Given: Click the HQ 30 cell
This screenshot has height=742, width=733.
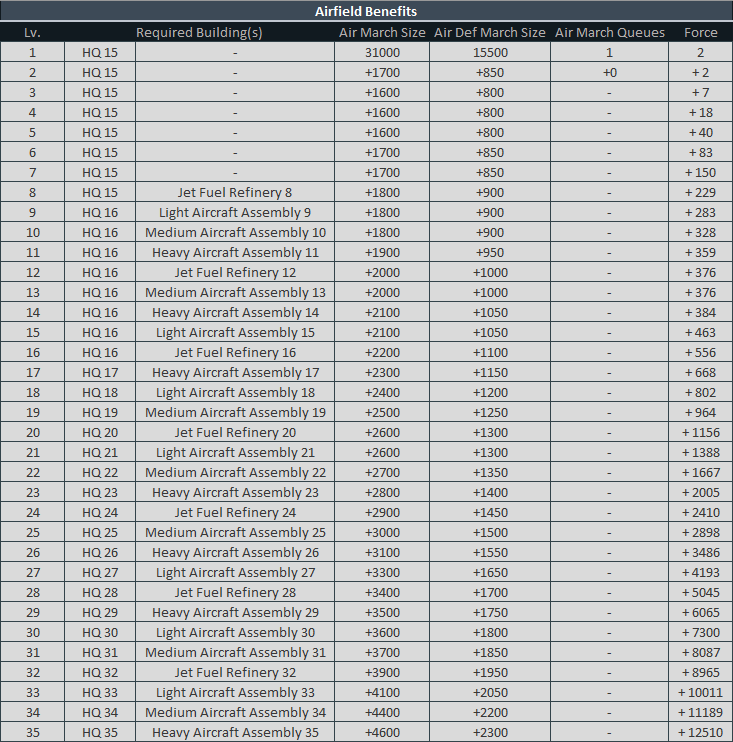Looking at the screenshot, I should 100,632.
